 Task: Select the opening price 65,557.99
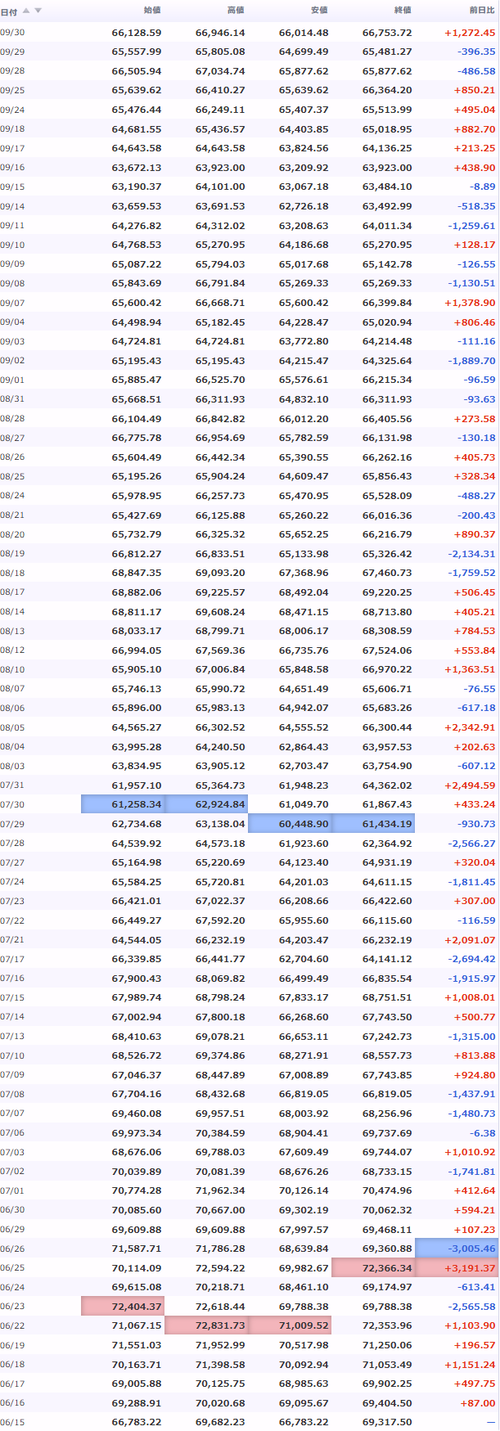pyautogui.click(x=136, y=51)
